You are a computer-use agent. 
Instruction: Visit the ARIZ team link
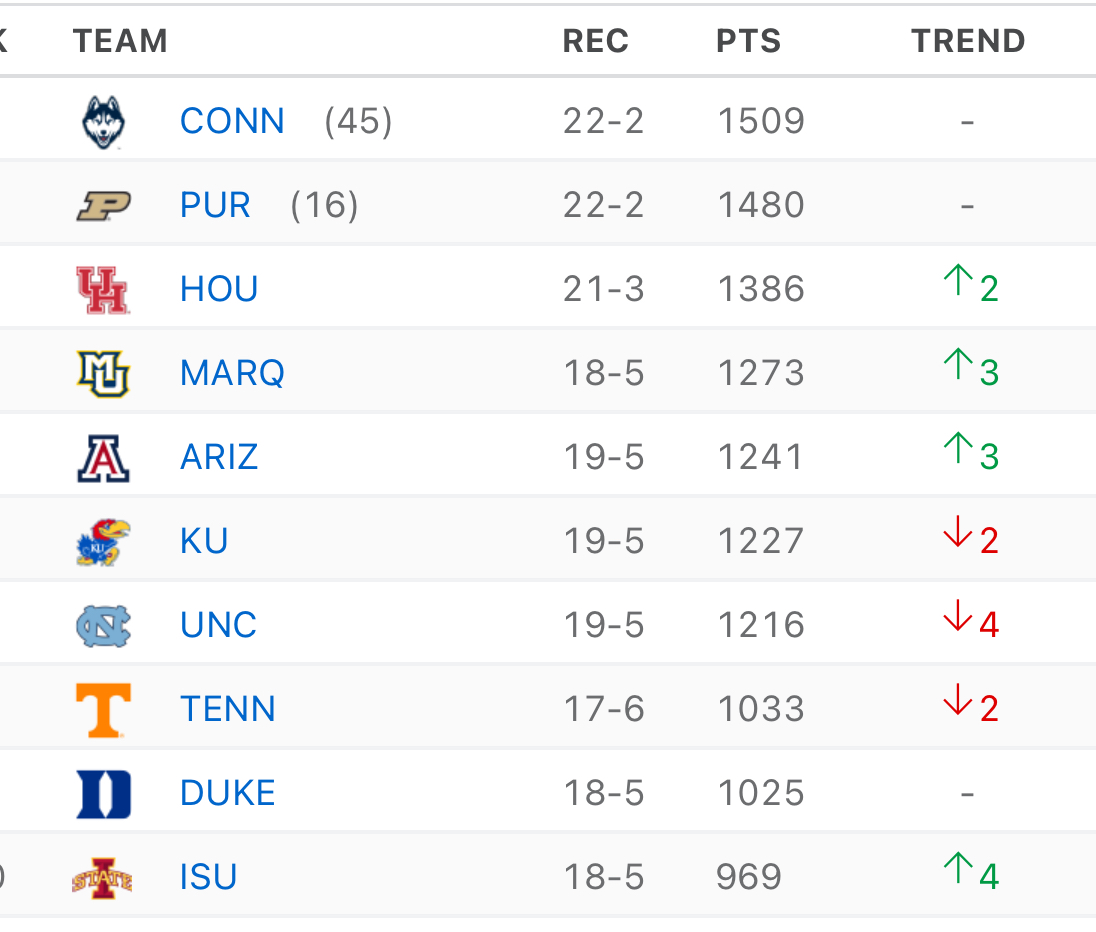(x=219, y=457)
